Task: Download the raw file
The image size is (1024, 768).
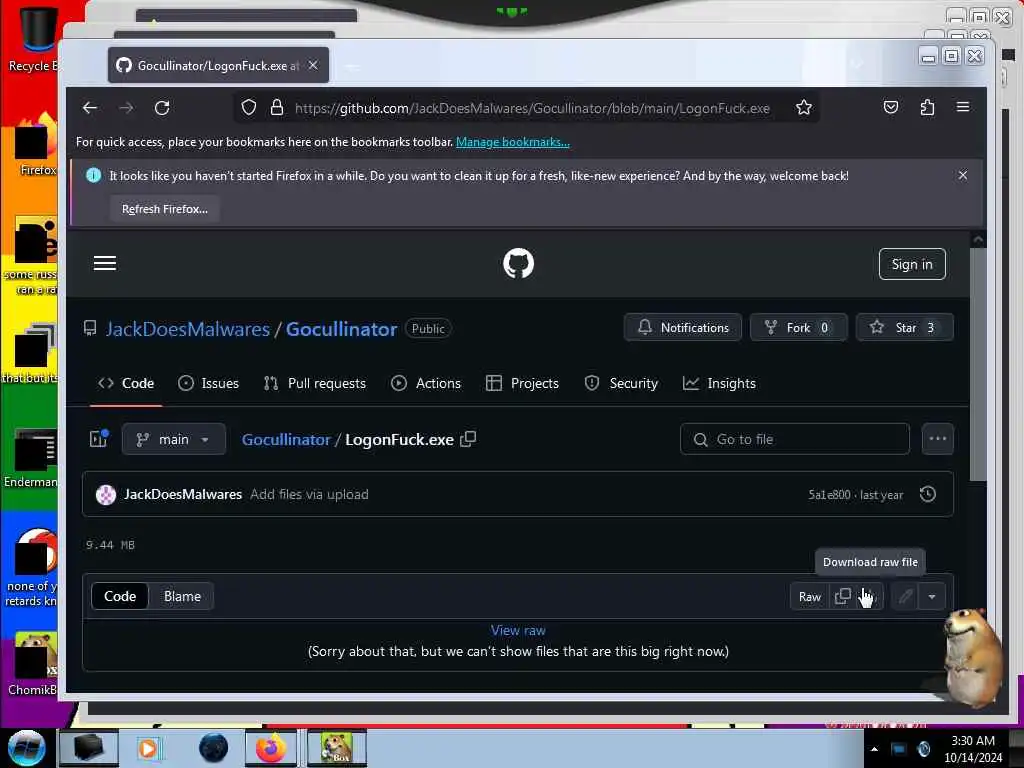Action: pos(870,596)
